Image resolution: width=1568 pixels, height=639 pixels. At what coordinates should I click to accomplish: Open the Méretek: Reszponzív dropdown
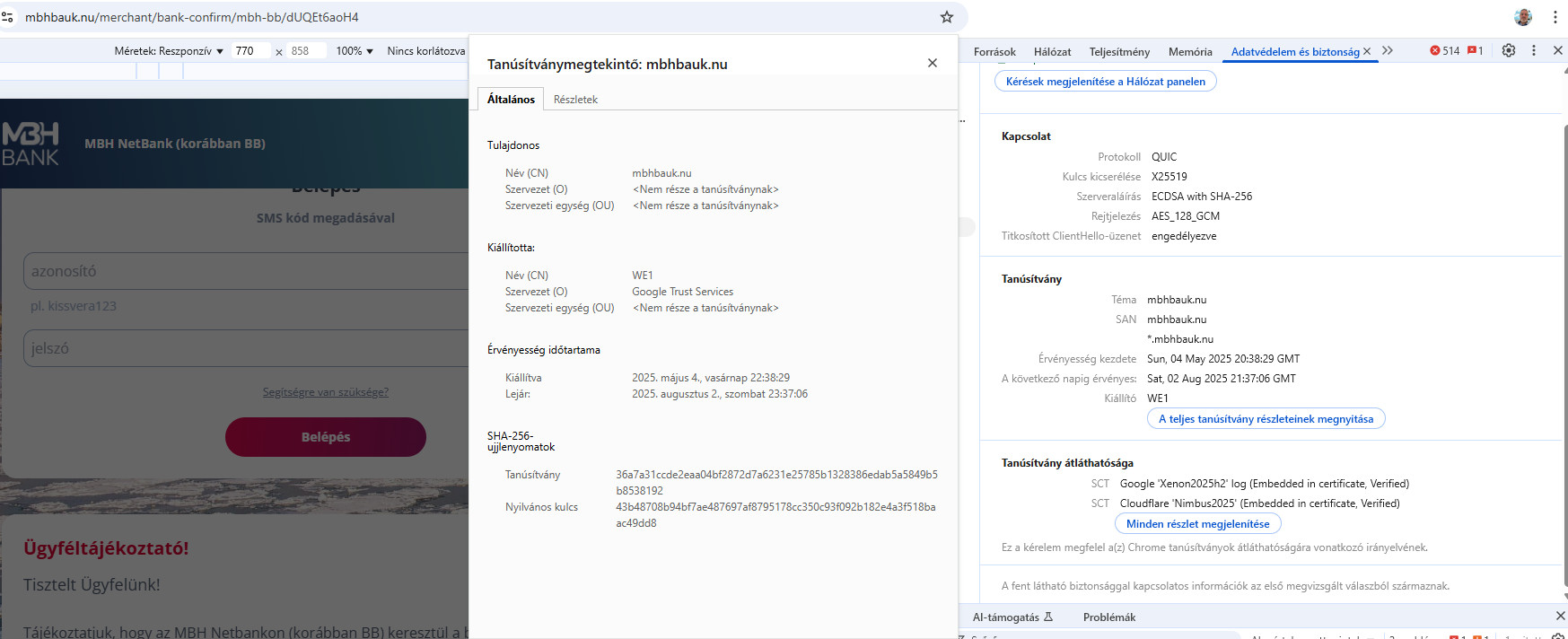point(169,51)
